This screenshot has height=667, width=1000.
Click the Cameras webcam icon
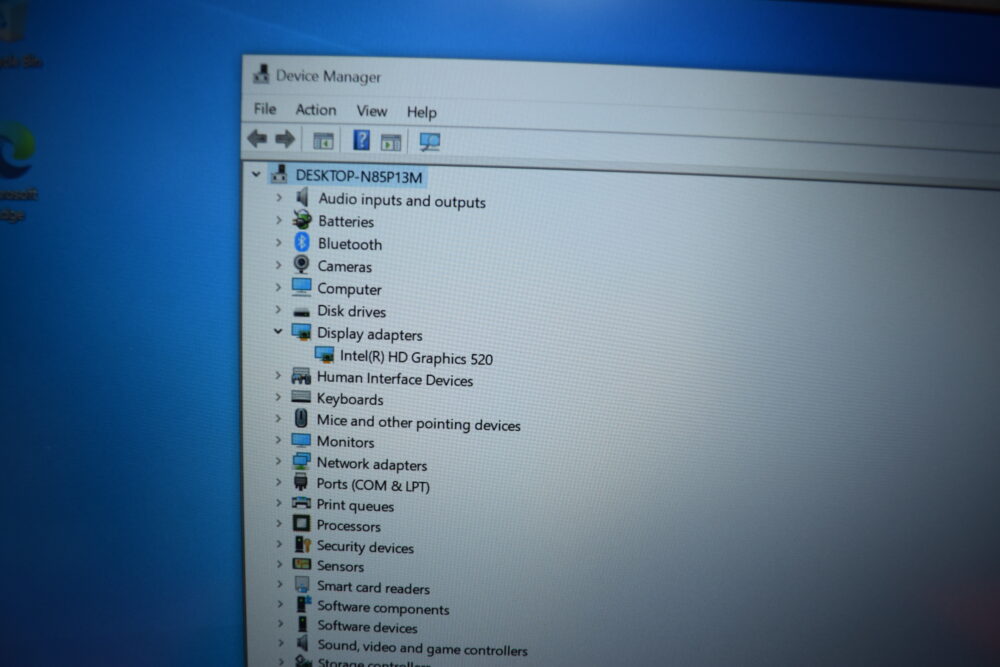pyautogui.click(x=301, y=264)
